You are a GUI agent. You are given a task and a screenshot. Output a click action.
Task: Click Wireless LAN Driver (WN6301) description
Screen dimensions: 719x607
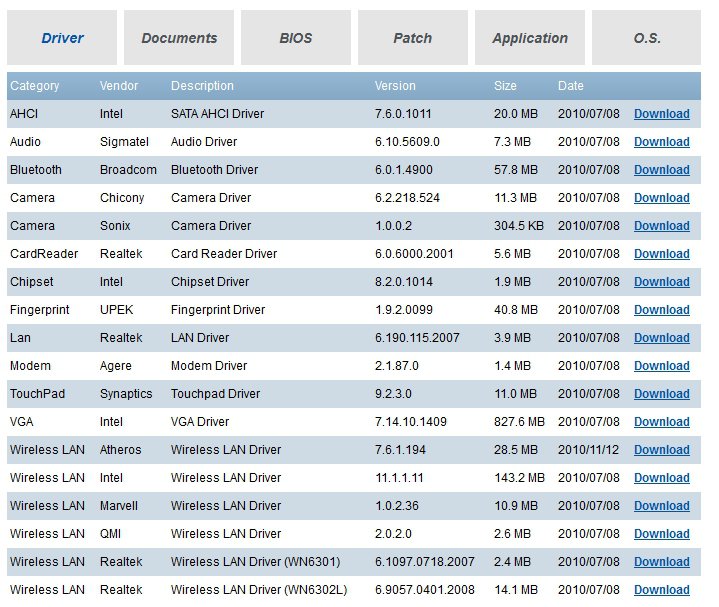point(255,561)
